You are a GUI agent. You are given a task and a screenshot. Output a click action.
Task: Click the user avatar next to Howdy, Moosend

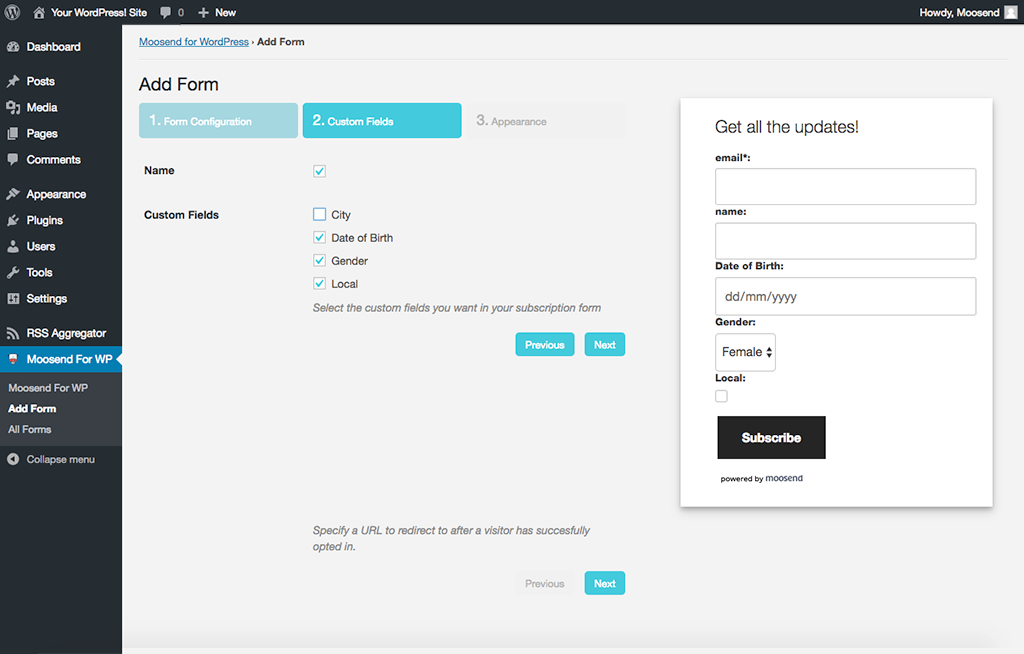(x=1010, y=12)
